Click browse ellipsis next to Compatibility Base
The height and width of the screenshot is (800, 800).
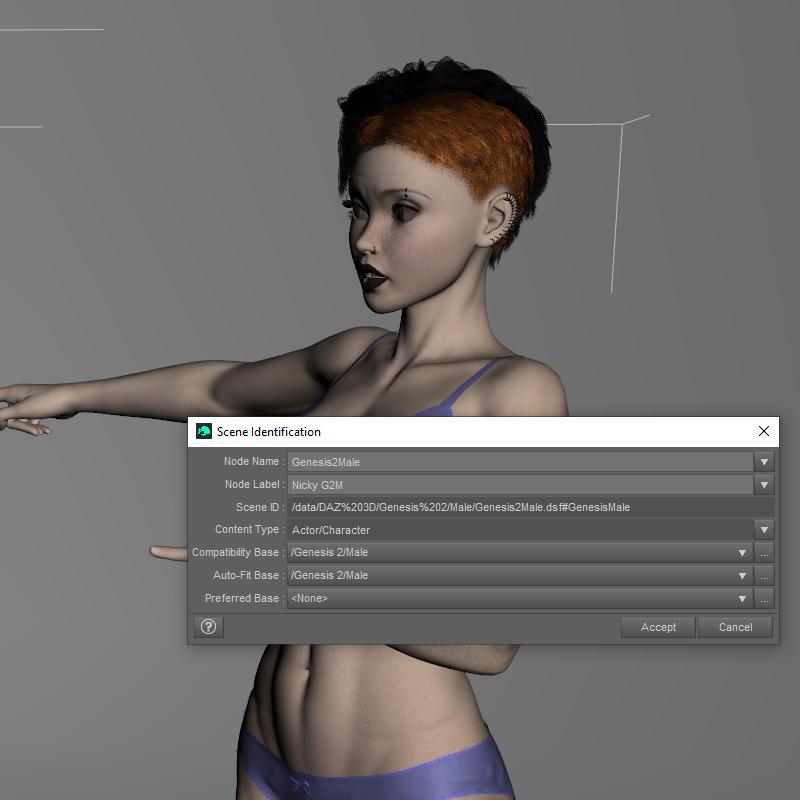[x=764, y=553]
